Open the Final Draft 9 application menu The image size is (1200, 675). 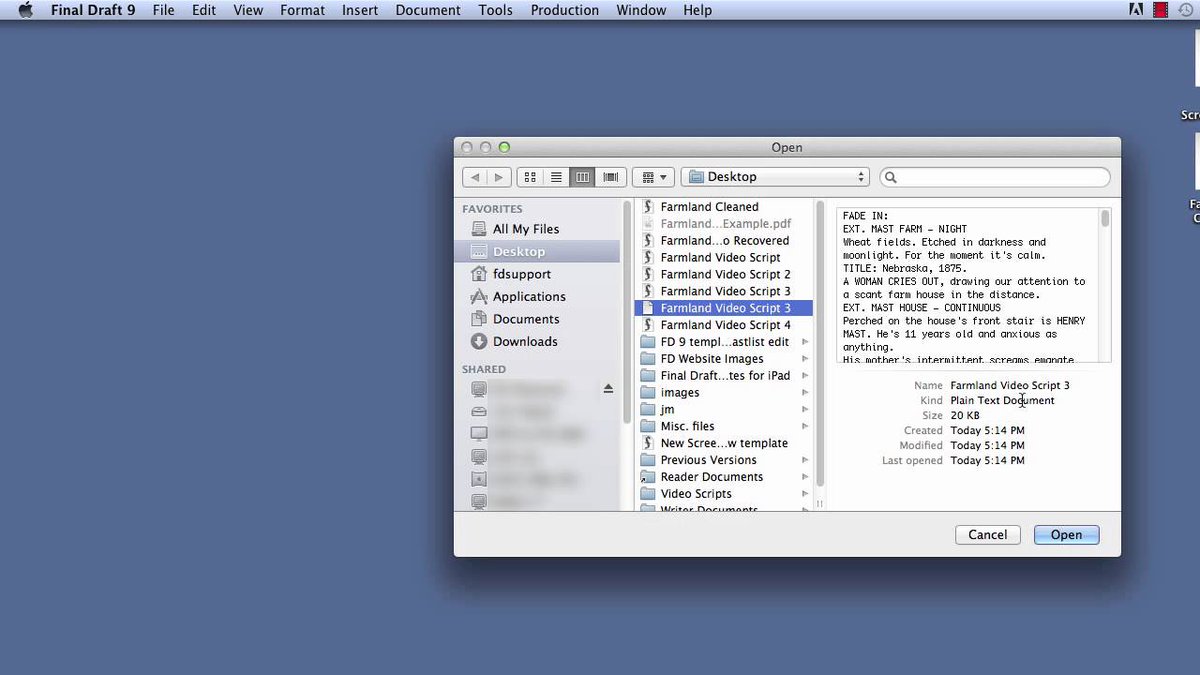(x=93, y=10)
